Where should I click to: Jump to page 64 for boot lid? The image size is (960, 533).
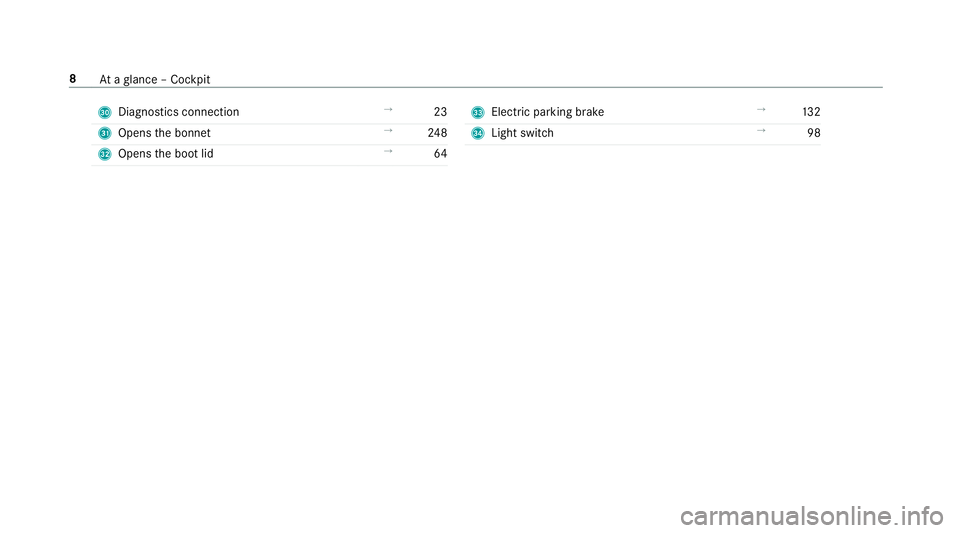click(440, 154)
